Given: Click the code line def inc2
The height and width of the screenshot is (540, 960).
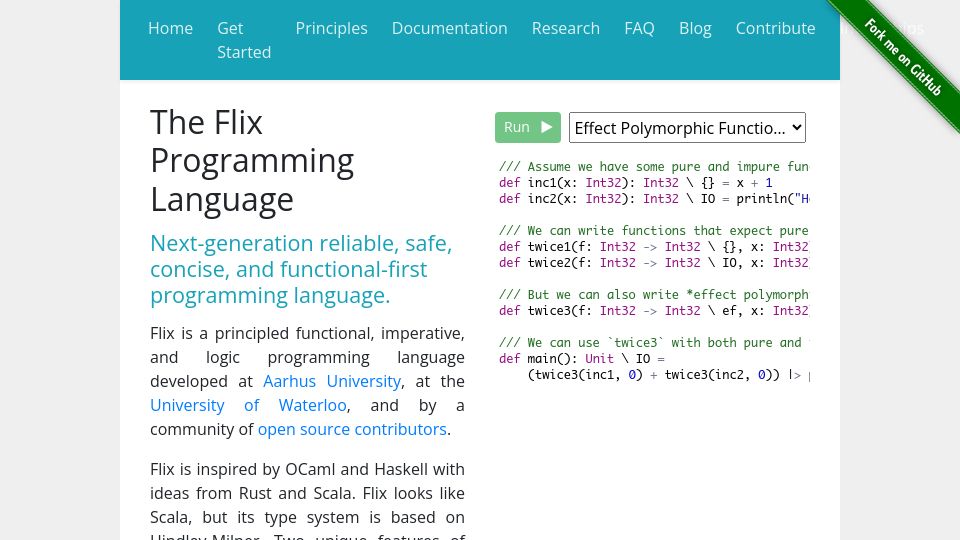Looking at the screenshot, I should [x=654, y=198].
